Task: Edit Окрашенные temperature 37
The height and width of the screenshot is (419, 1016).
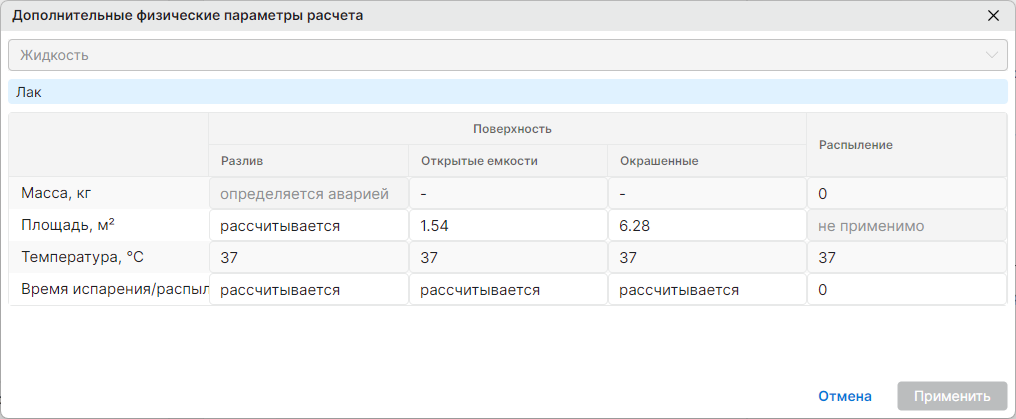Action: (x=707, y=258)
